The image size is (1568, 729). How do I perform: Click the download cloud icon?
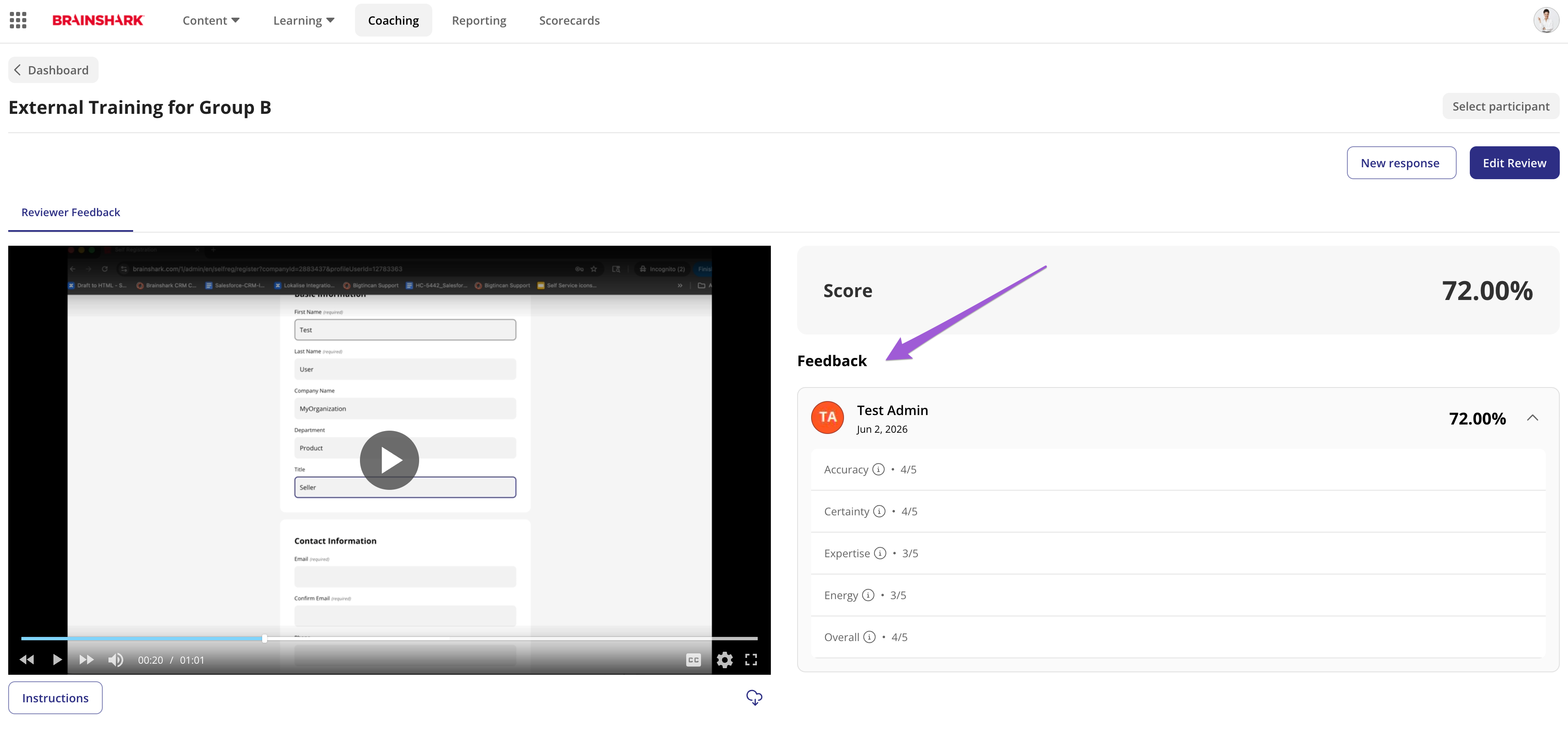754,697
